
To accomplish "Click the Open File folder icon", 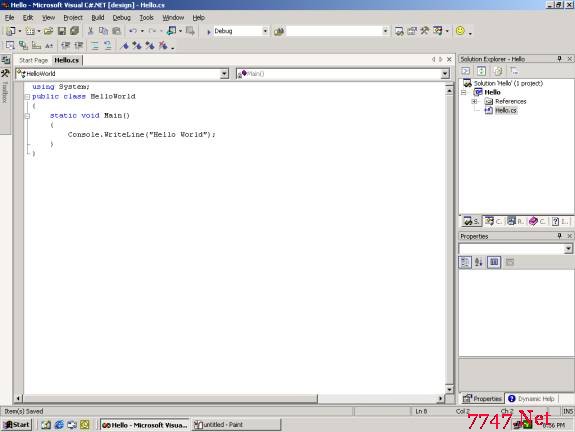I will [48, 31].
